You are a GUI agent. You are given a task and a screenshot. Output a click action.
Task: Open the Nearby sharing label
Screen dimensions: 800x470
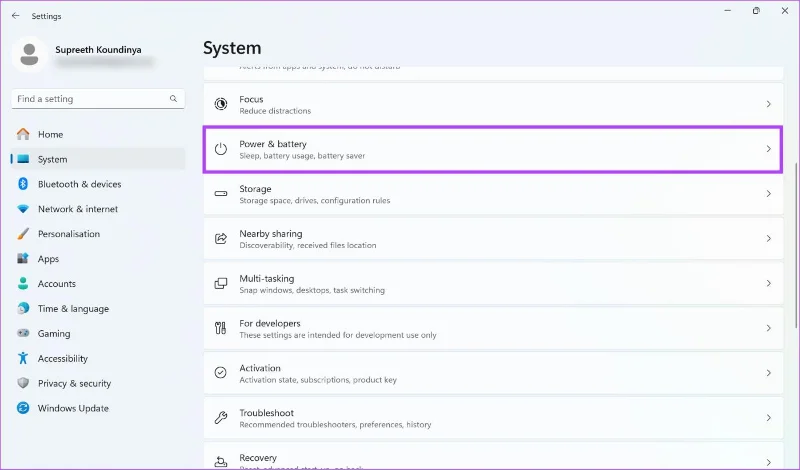[x=271, y=234]
